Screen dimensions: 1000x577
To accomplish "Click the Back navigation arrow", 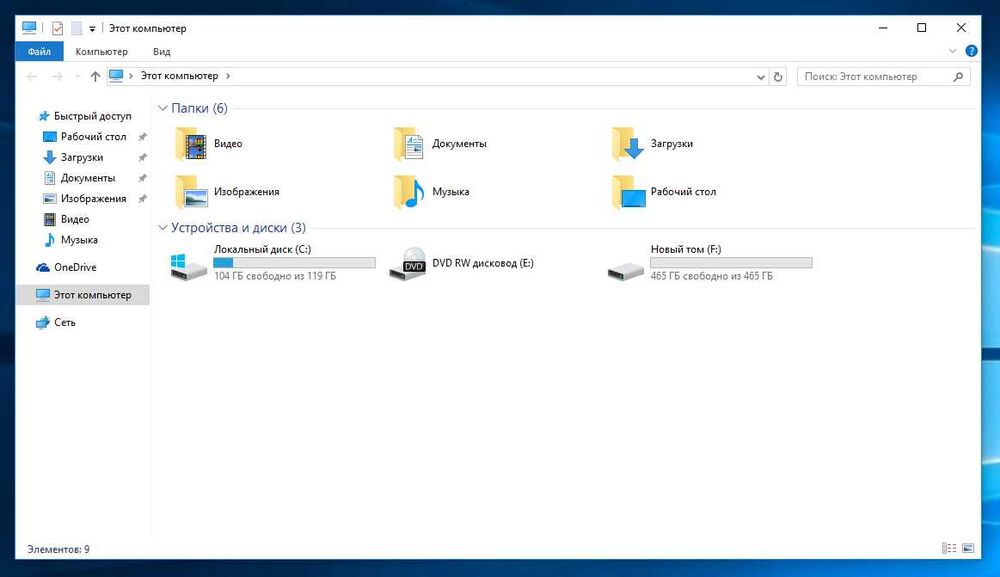I will (31, 77).
